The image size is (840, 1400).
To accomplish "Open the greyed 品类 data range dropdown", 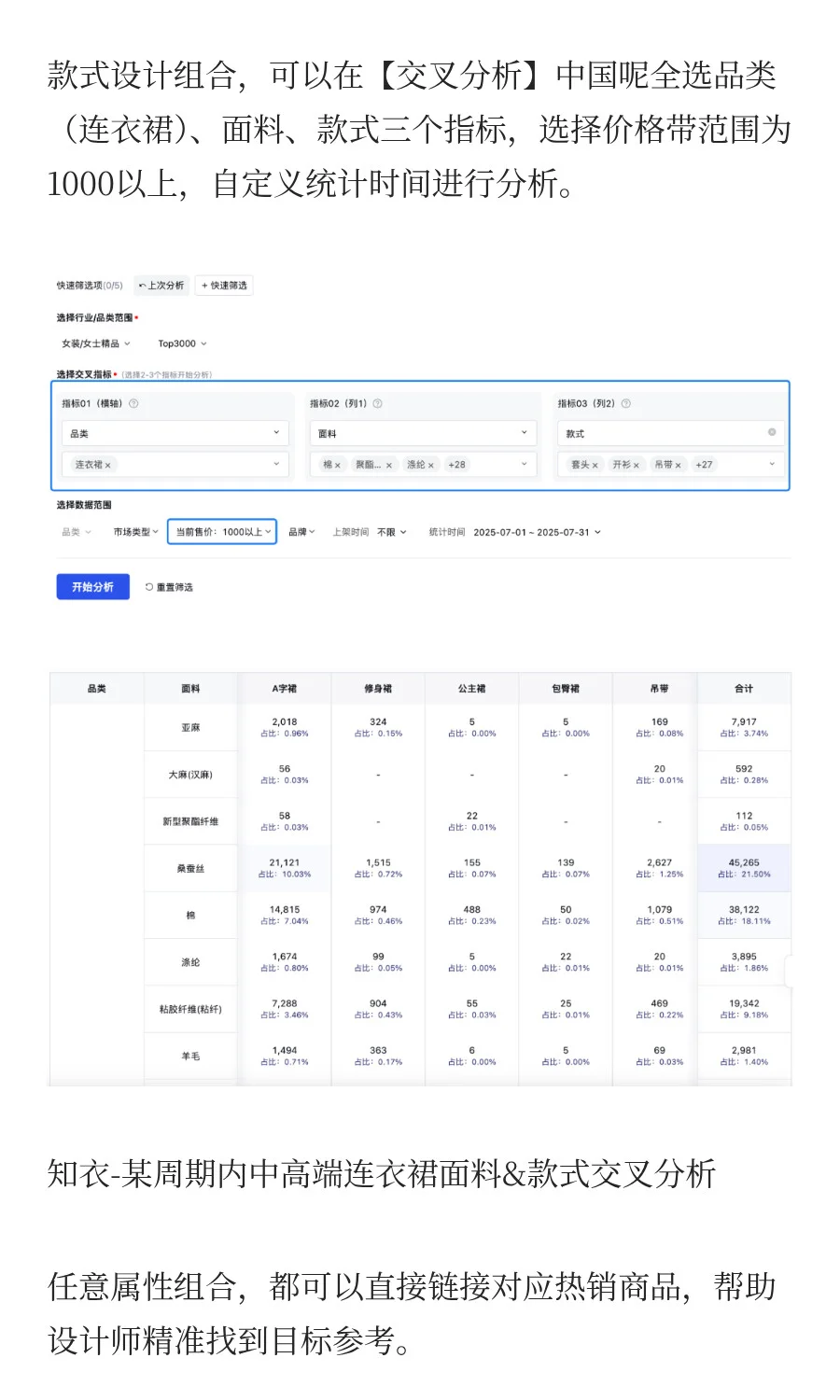I will 77,532.
